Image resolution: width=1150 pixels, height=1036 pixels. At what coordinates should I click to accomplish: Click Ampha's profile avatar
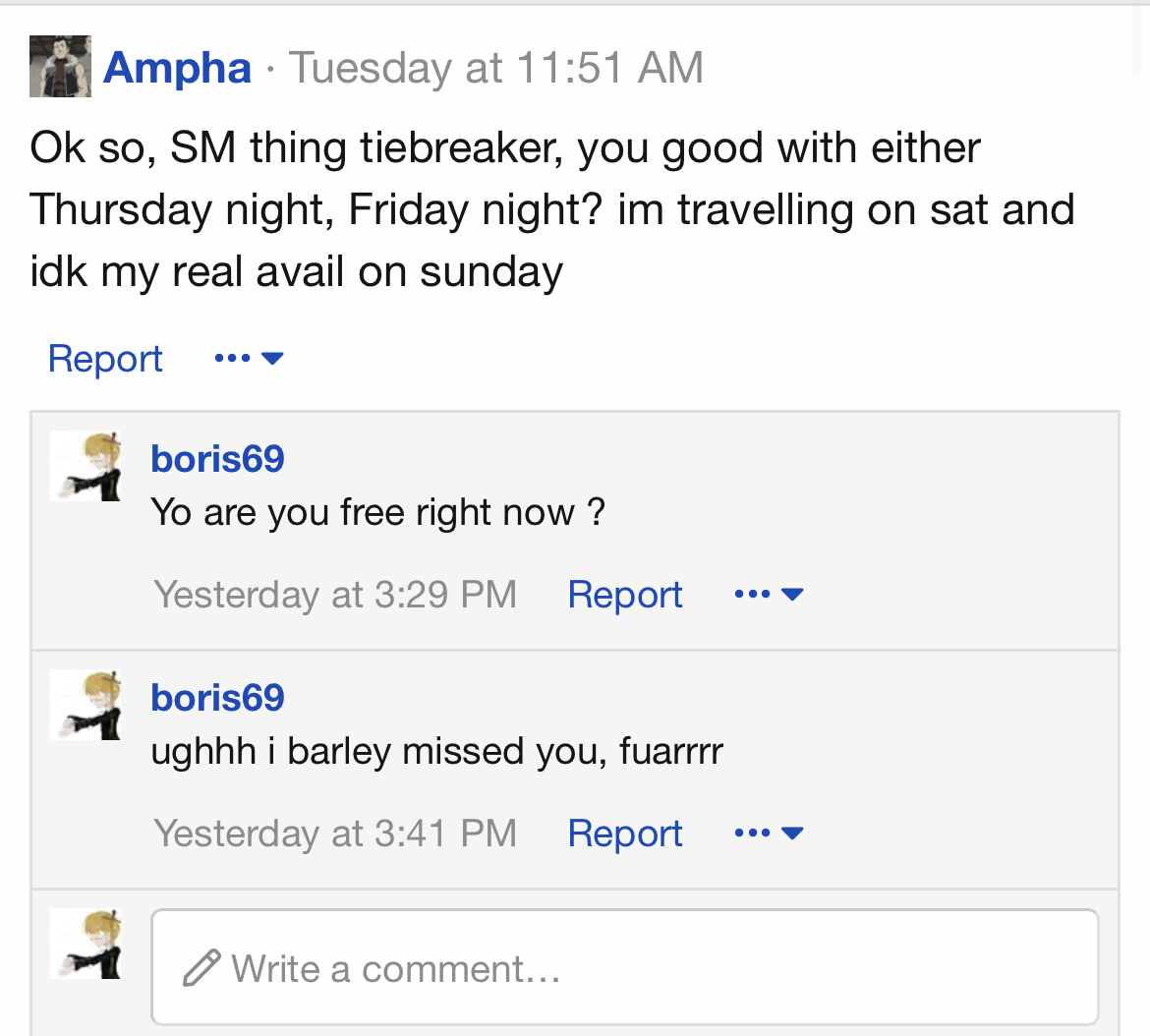pyautogui.click(x=60, y=67)
